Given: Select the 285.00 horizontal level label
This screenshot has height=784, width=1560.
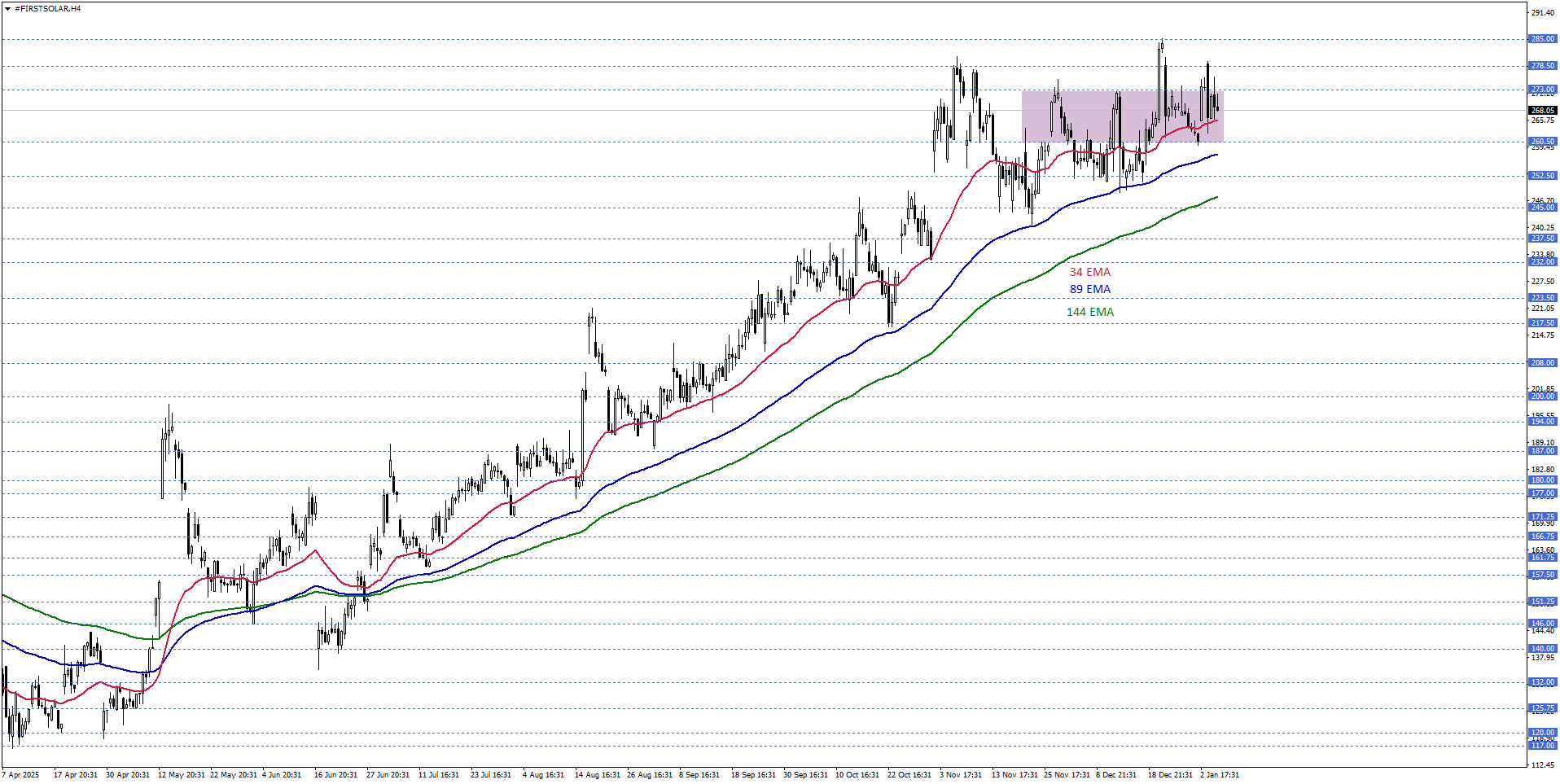Looking at the screenshot, I should pyautogui.click(x=1543, y=39).
